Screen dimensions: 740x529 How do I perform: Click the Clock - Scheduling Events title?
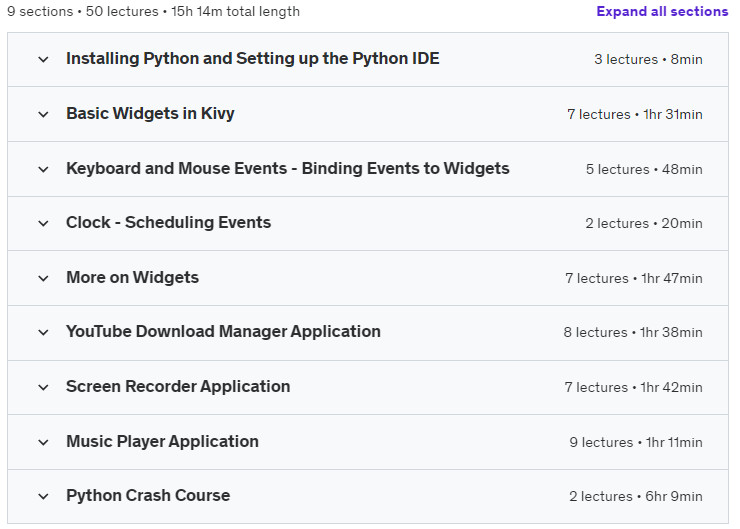168,222
